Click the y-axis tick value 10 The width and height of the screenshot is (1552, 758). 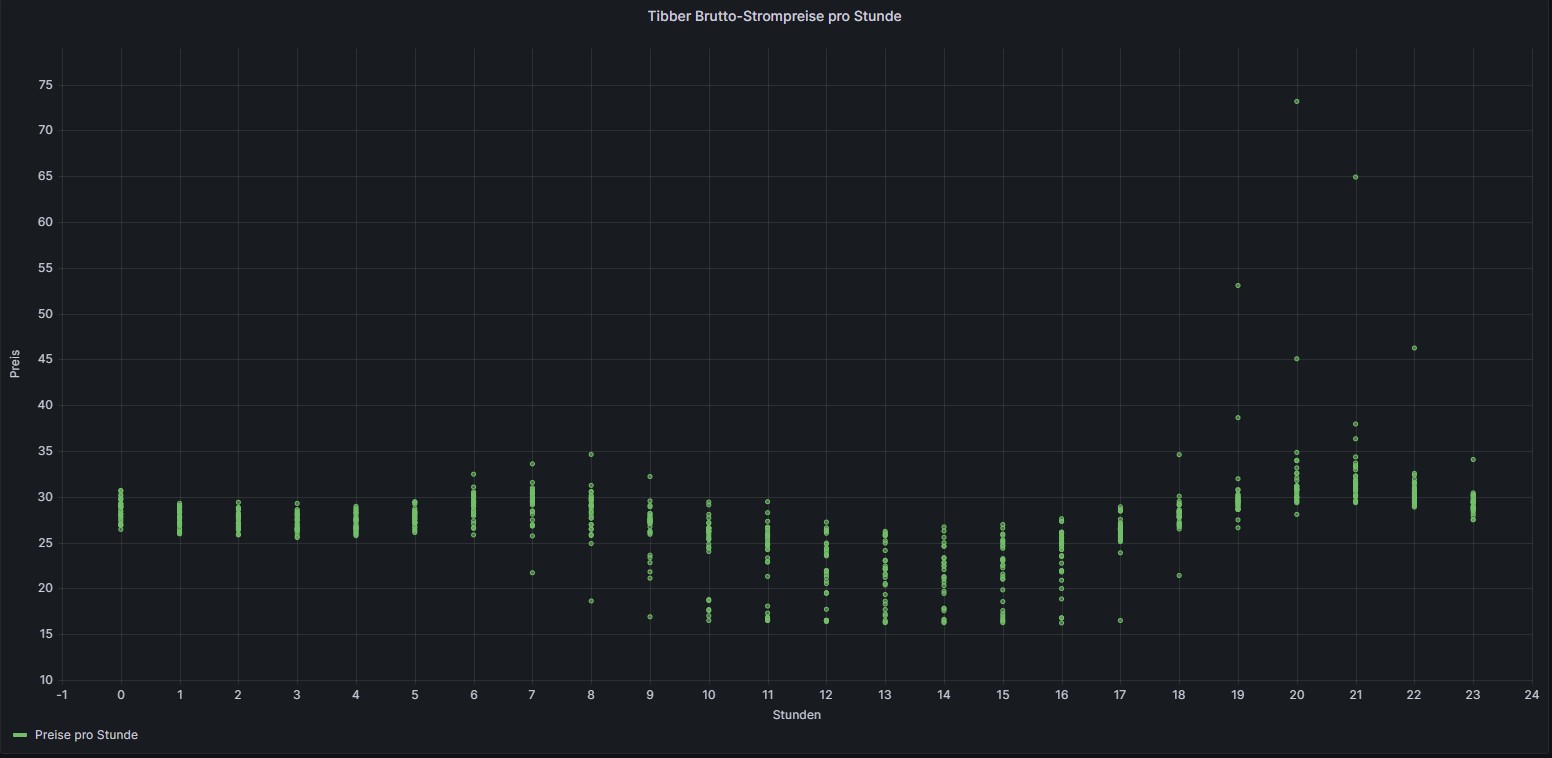[45, 680]
